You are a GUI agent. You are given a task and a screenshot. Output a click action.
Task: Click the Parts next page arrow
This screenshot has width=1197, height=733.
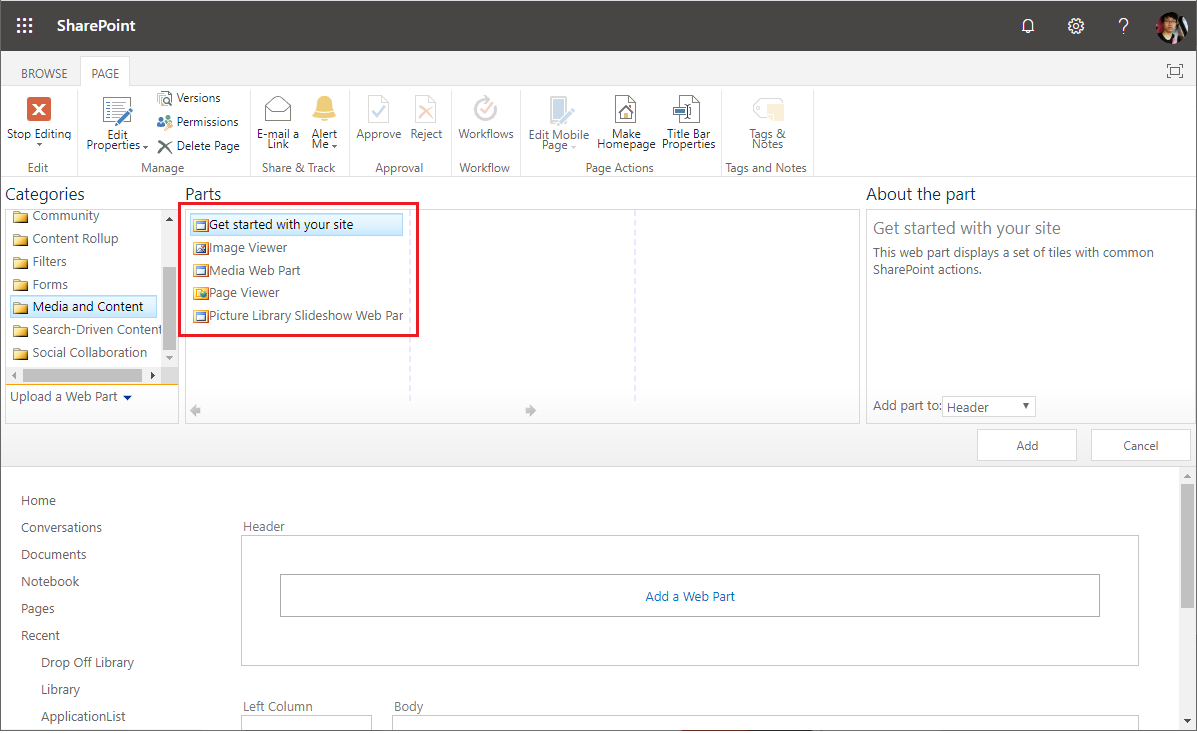pos(531,411)
